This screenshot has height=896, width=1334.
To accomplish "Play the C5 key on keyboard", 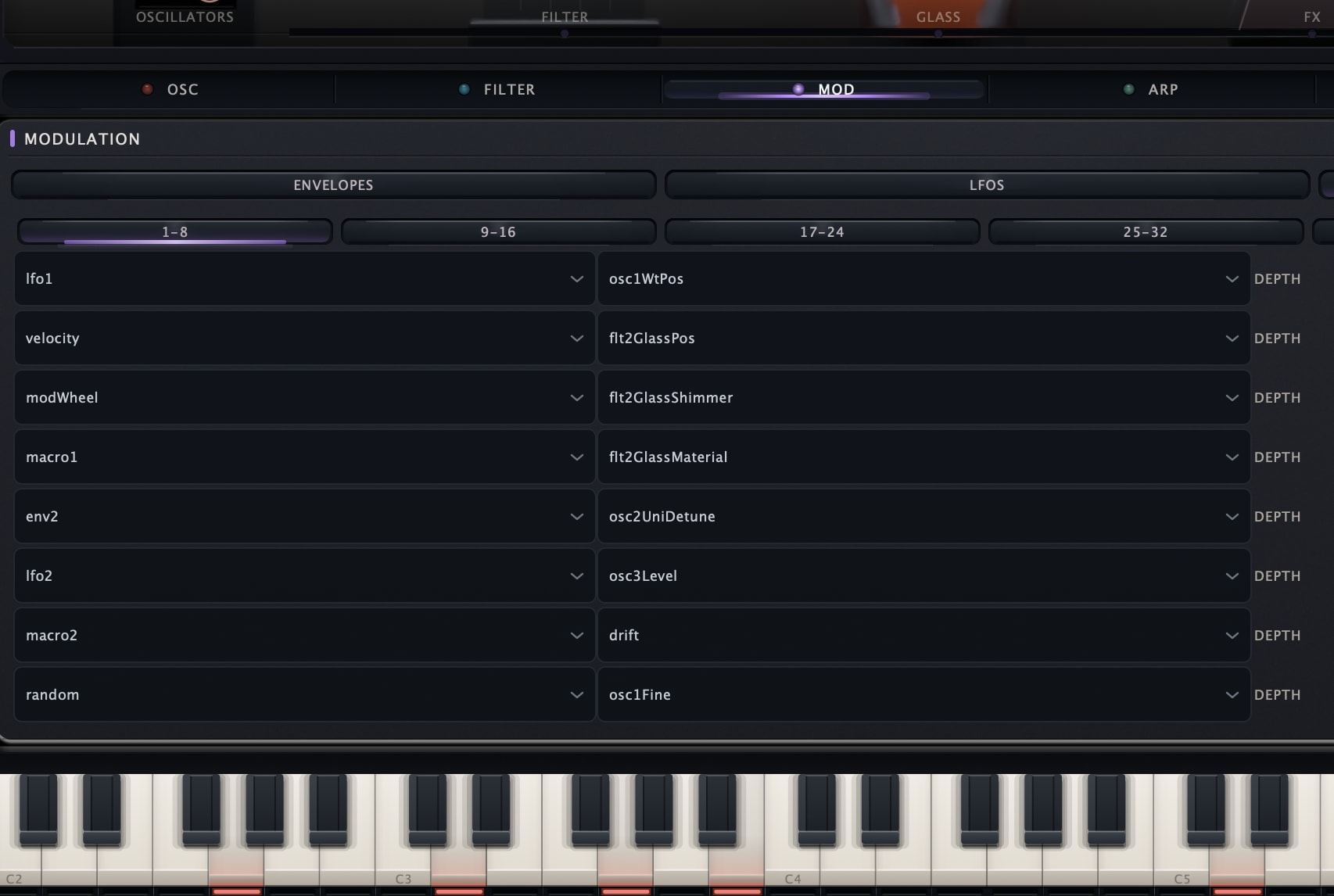I will 1181,868.
